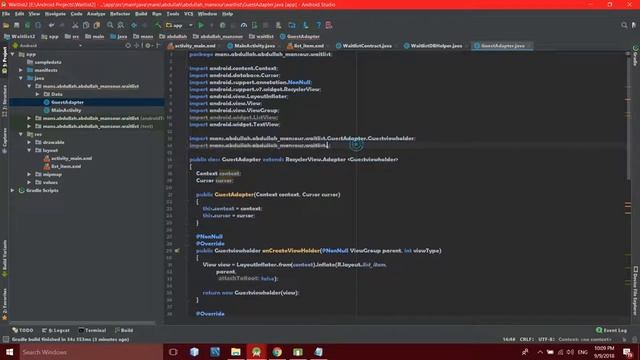The image size is (640, 360).
Task: Click the Project panel settings gear icon
Action: click(148, 46)
